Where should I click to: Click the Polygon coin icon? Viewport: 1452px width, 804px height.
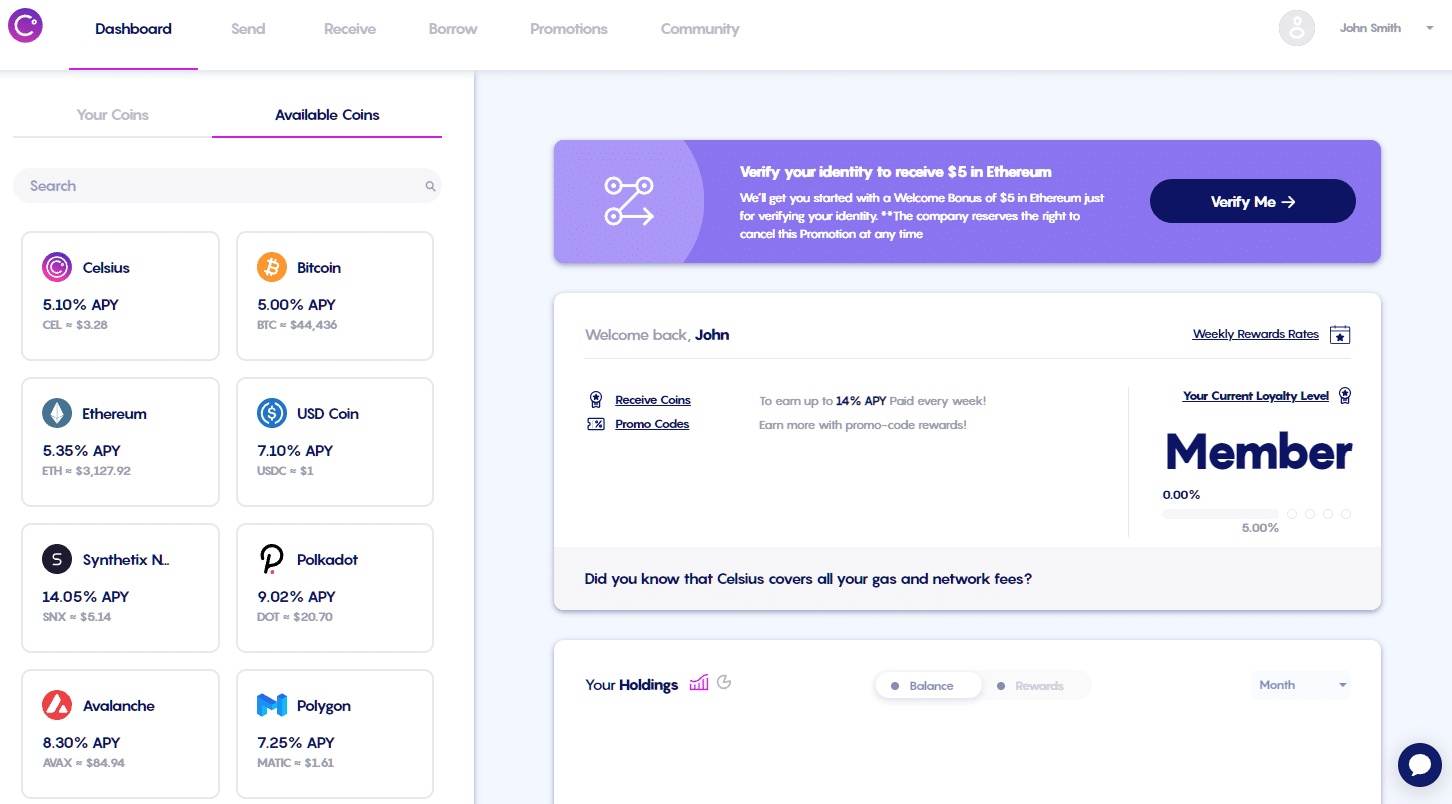pos(272,705)
